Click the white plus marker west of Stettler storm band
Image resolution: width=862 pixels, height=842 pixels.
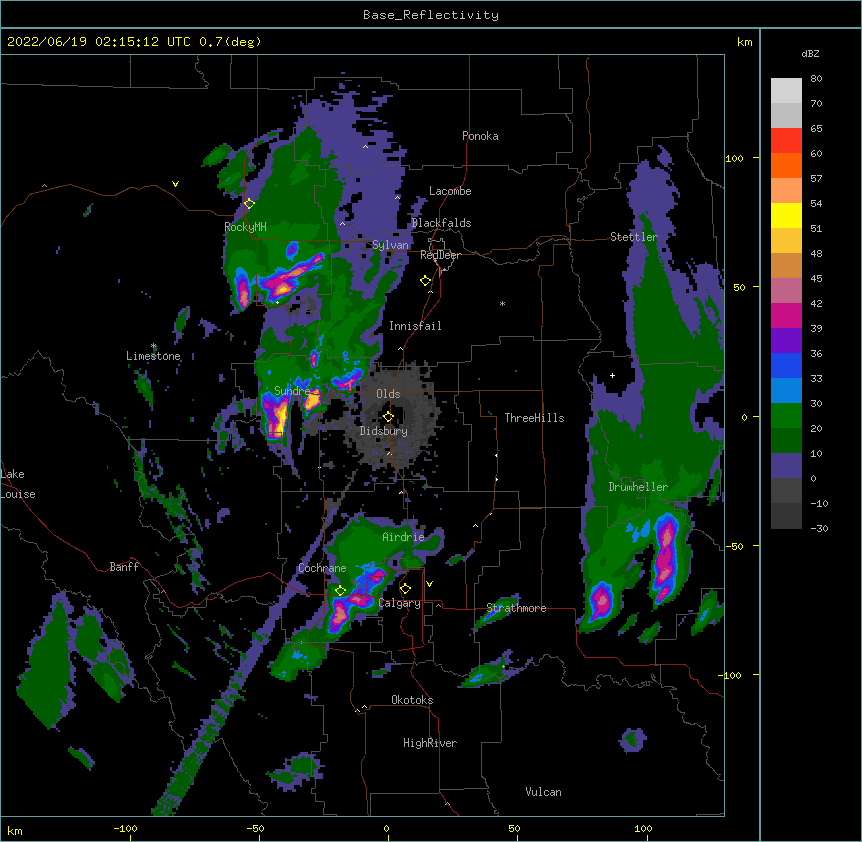tap(612, 375)
